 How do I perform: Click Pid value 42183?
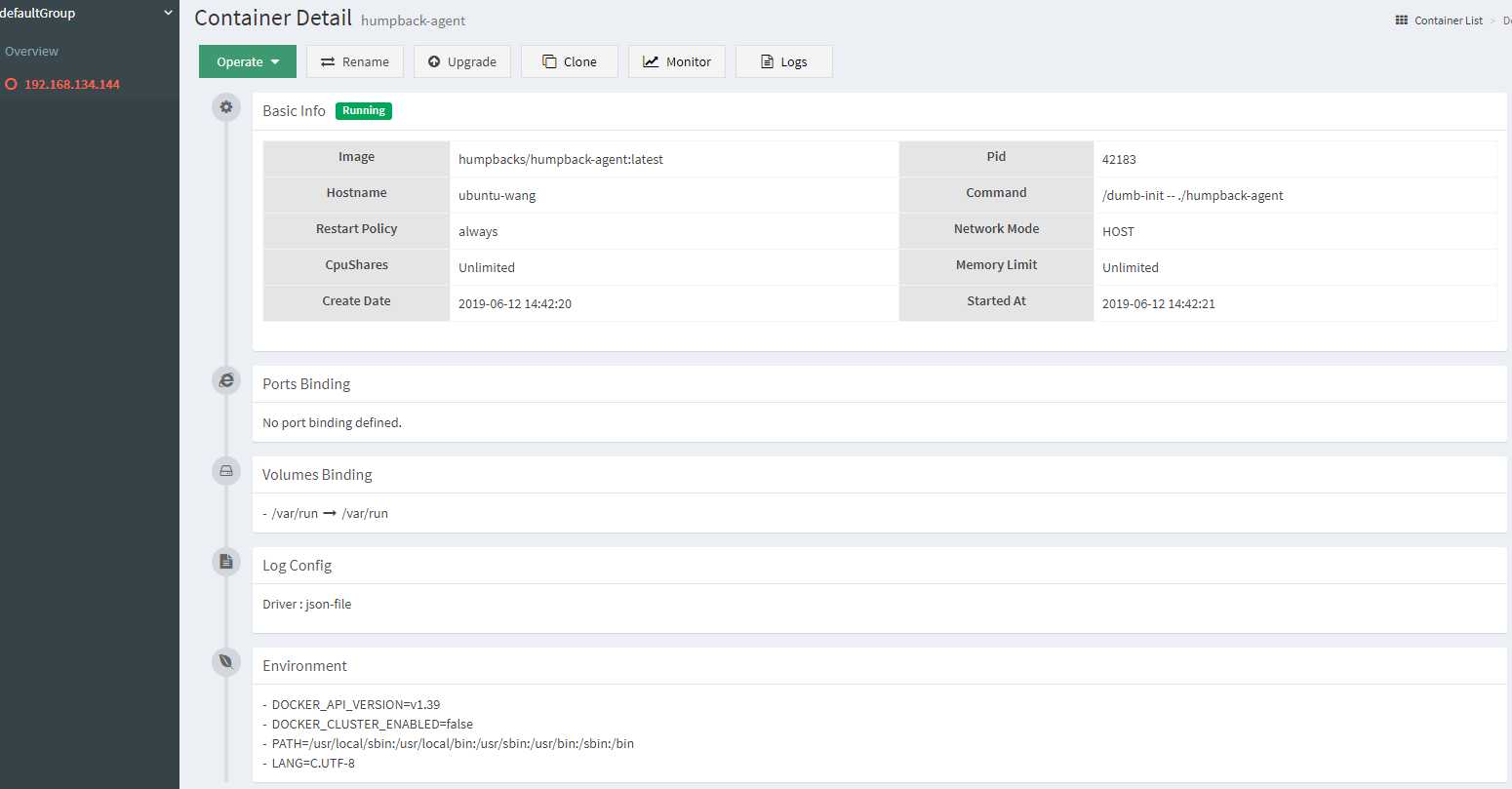click(x=1119, y=159)
